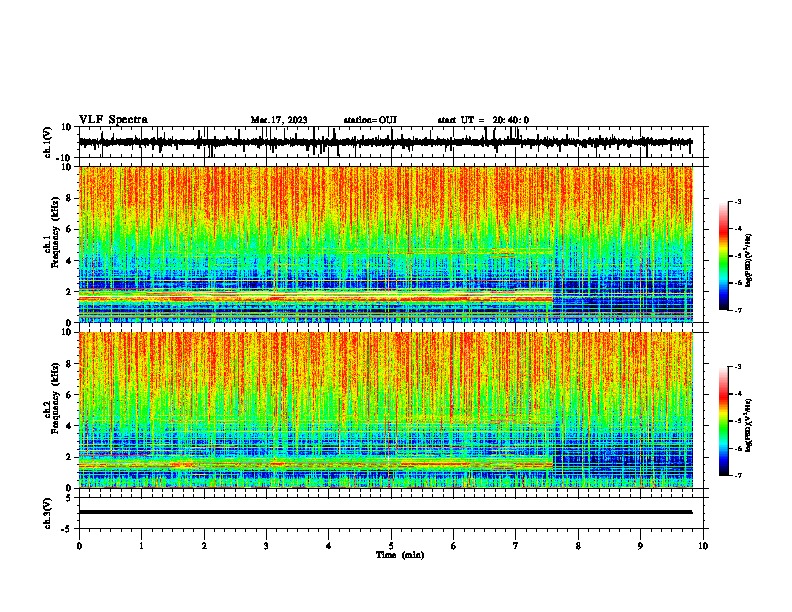Click the "ch.3(V)" axis label
Viewport: 792px width, 612px height.
click(48, 513)
